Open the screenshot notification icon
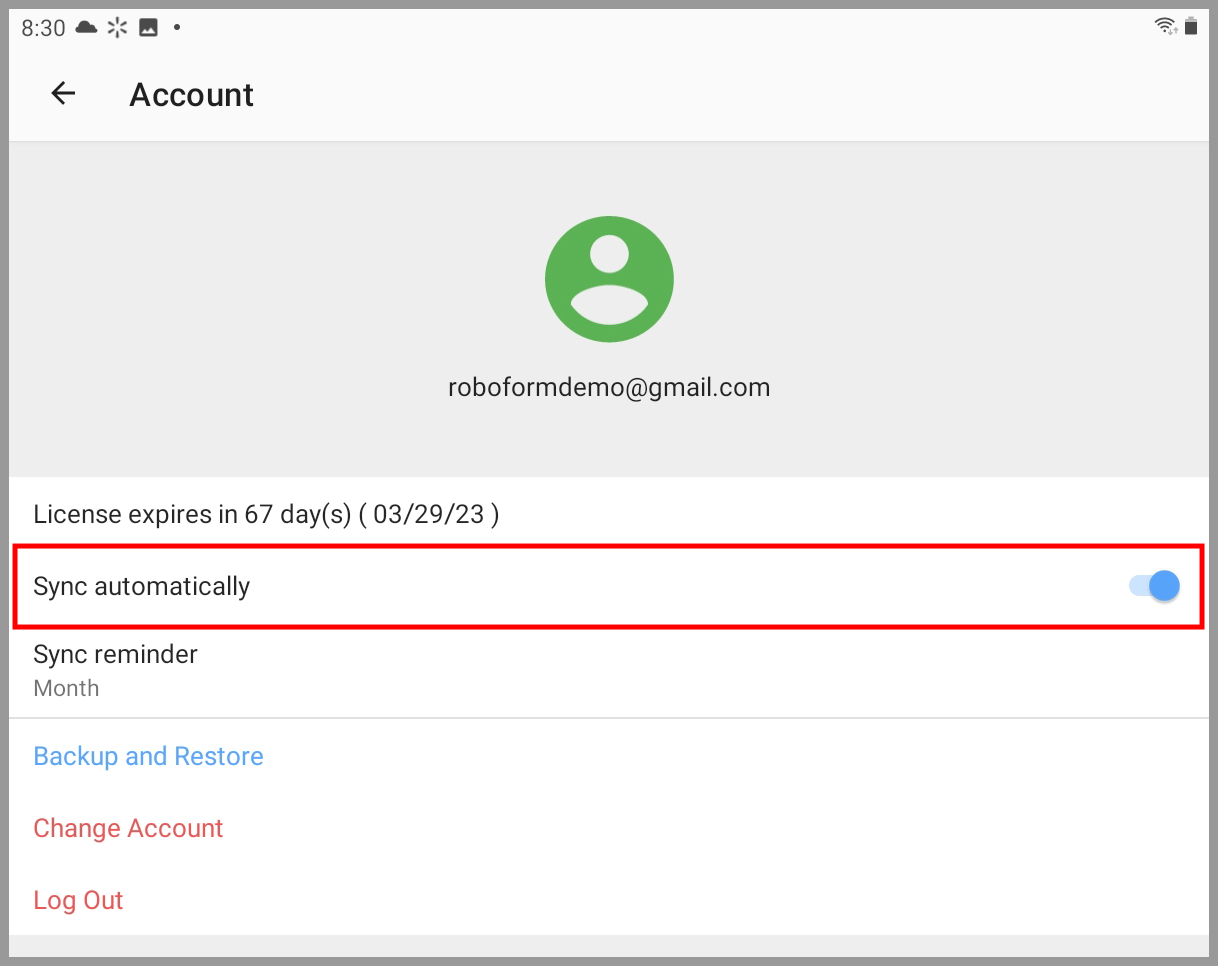 (x=148, y=27)
